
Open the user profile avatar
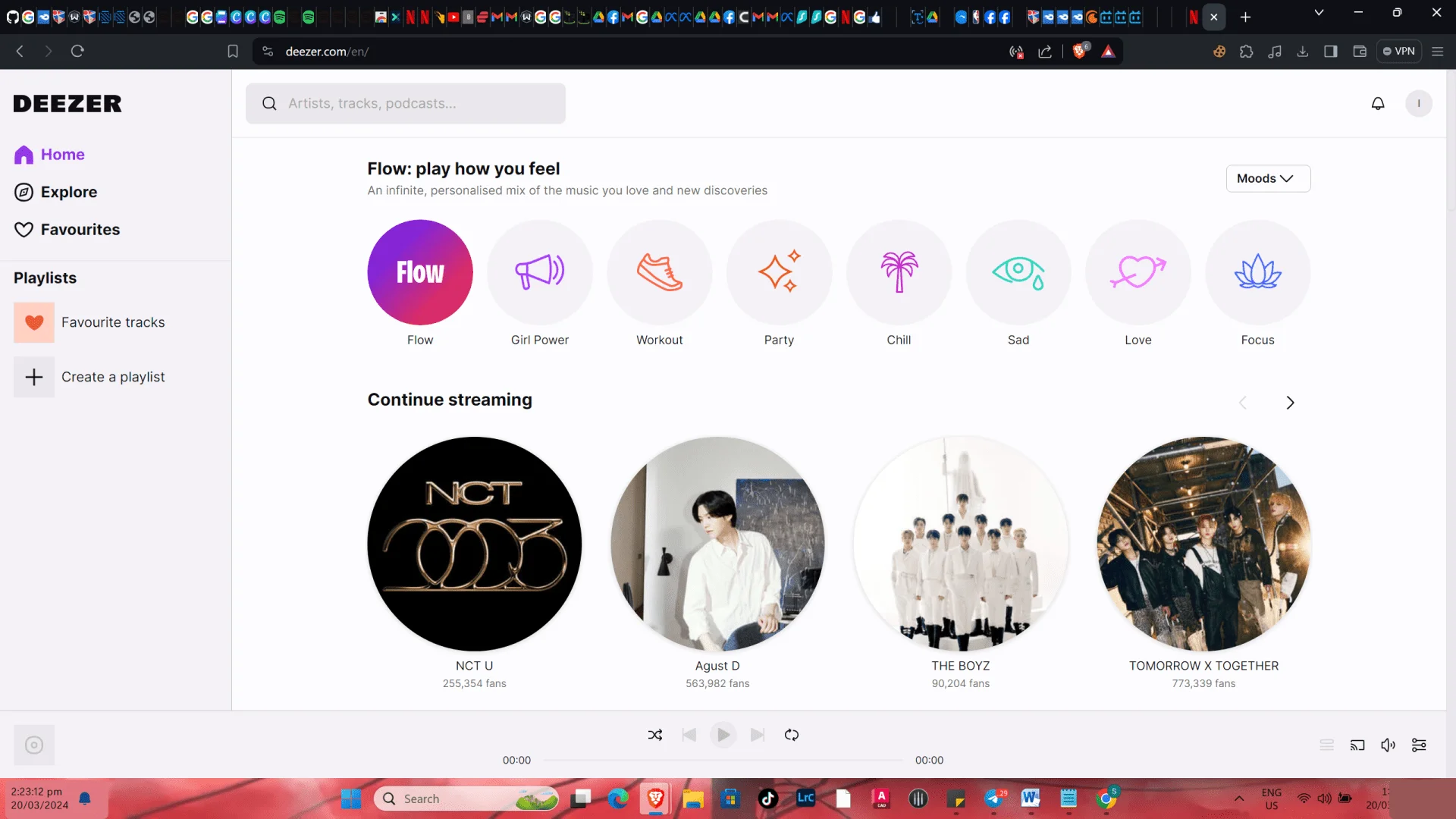click(x=1419, y=103)
